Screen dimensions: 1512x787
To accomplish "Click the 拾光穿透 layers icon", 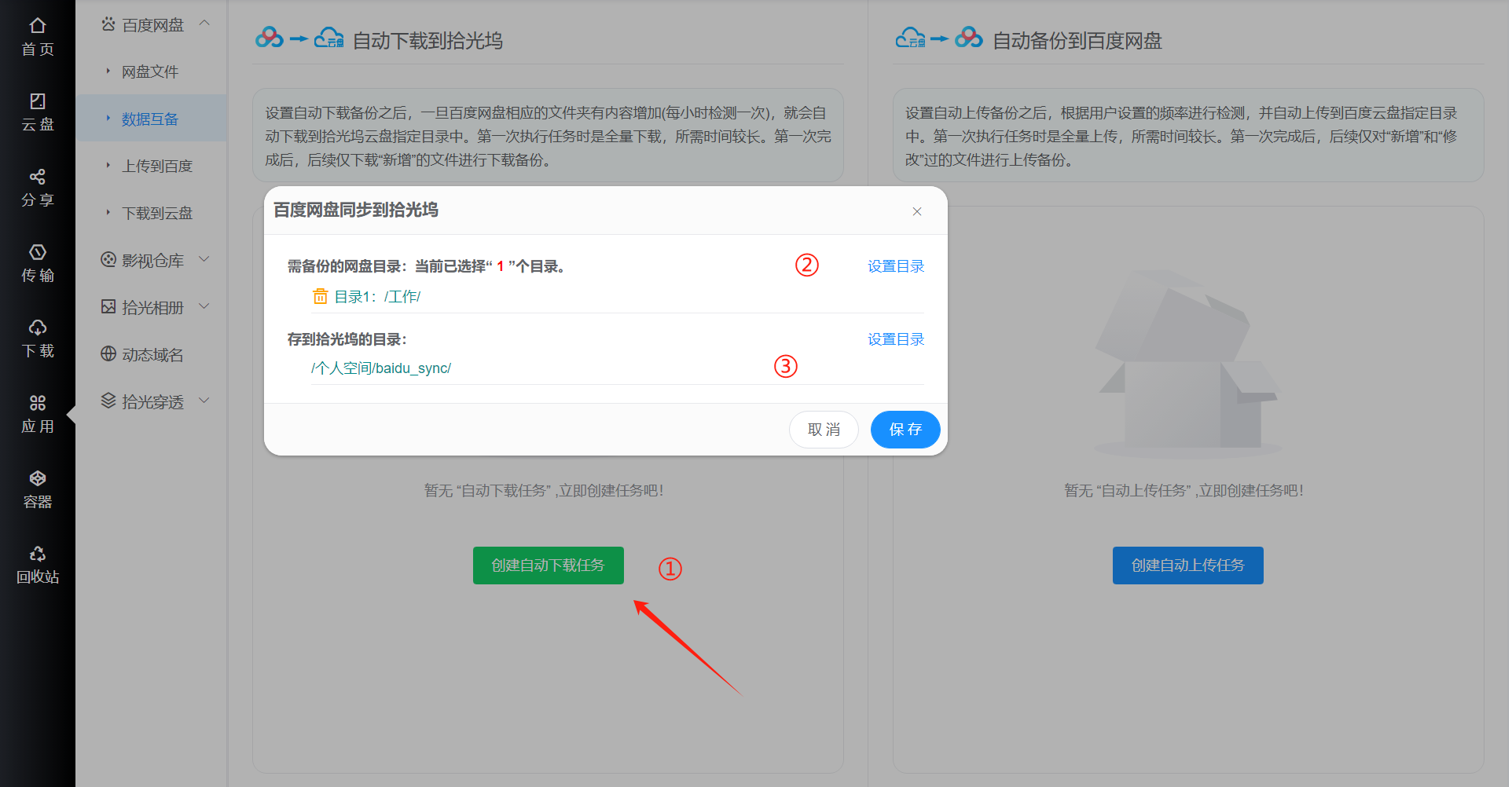I will (108, 401).
